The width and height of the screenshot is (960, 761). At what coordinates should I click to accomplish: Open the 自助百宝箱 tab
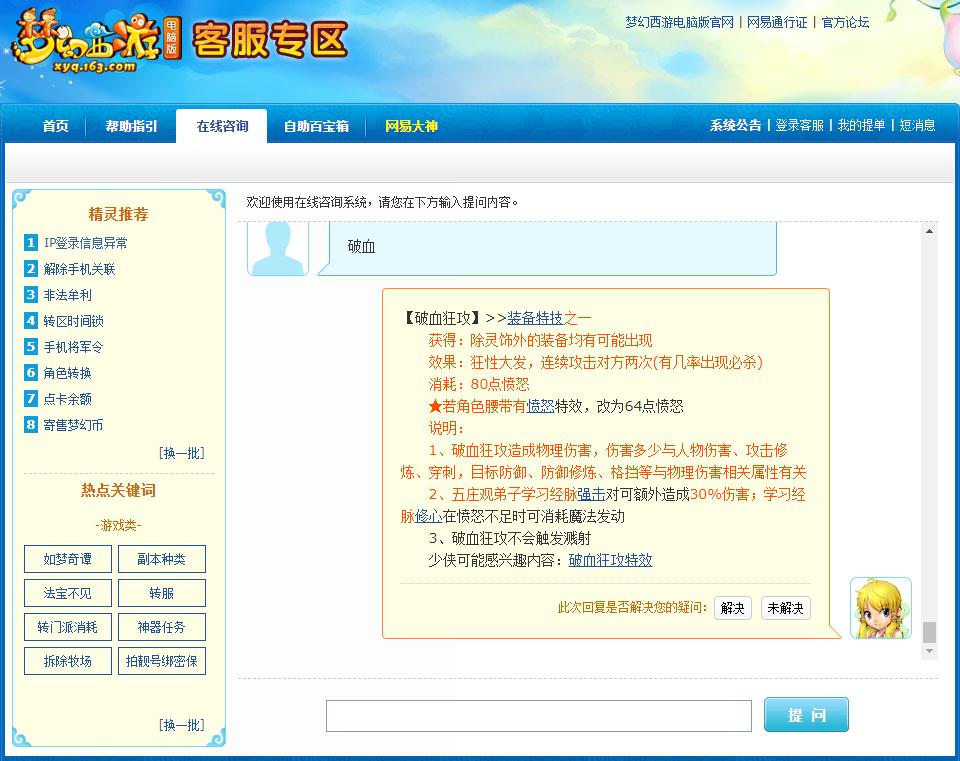click(316, 126)
